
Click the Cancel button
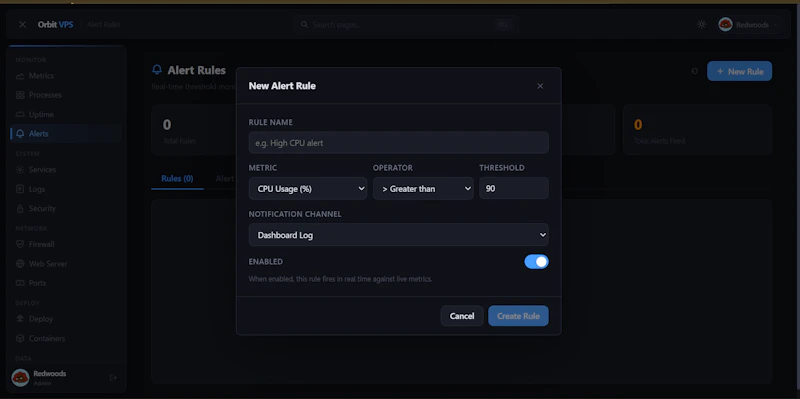click(x=462, y=316)
